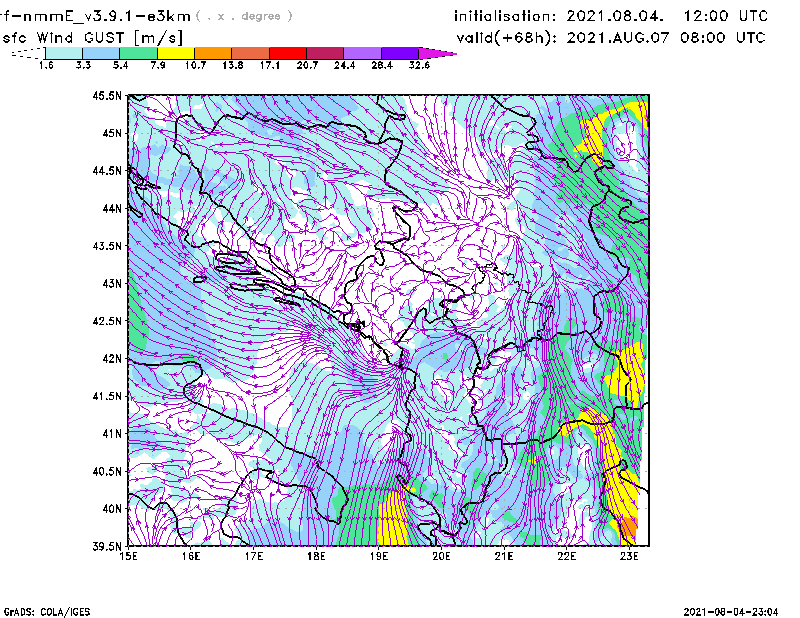Click the legend value '32.6'
This screenshot has width=800, height=618.
pyautogui.click(x=419, y=65)
